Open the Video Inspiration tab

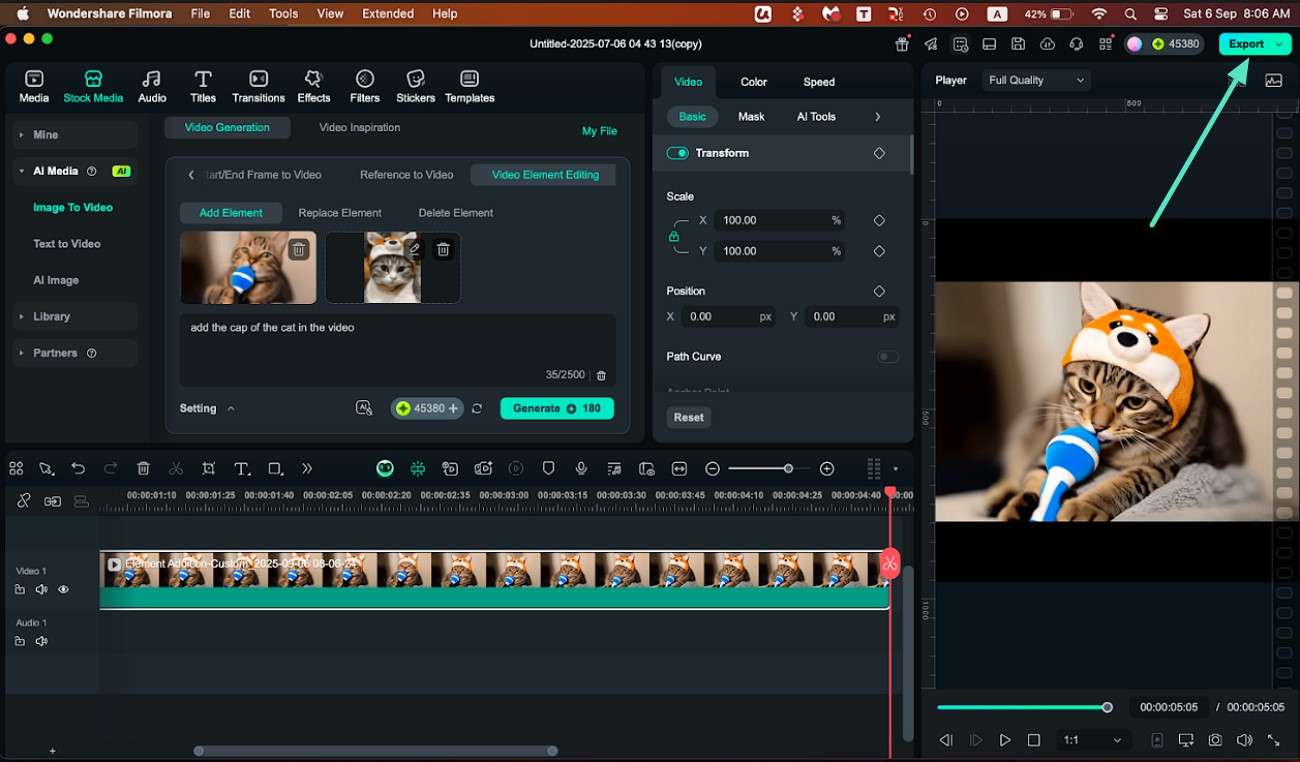[x=360, y=128]
